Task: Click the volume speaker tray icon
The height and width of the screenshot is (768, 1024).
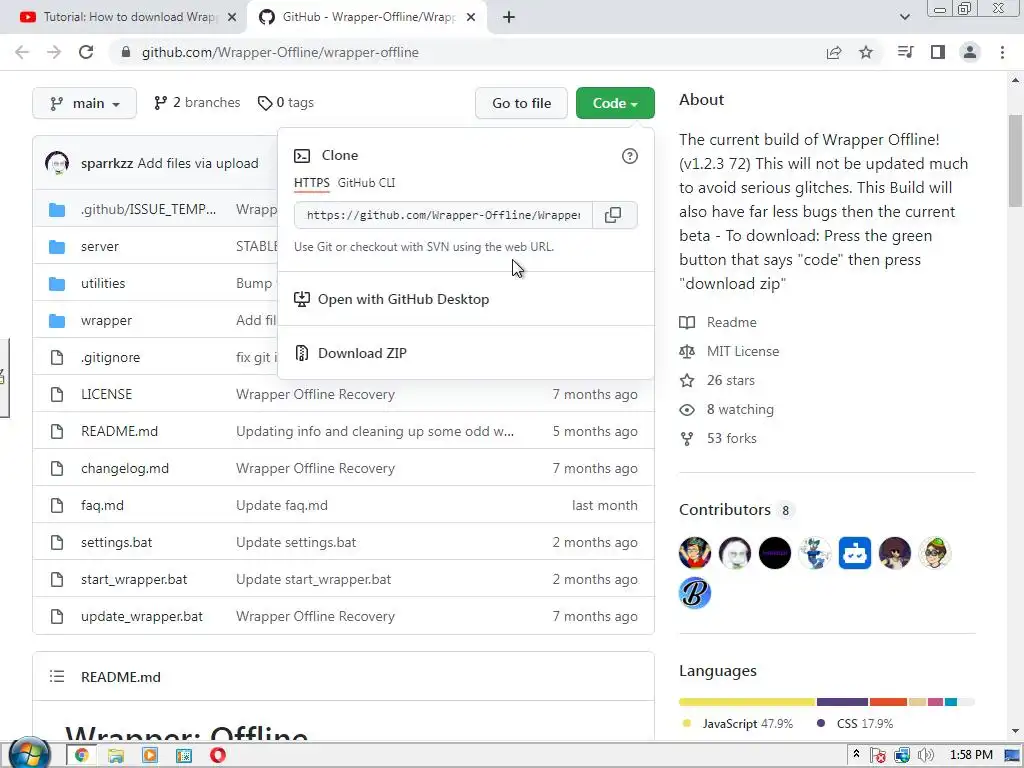Action: [925, 755]
